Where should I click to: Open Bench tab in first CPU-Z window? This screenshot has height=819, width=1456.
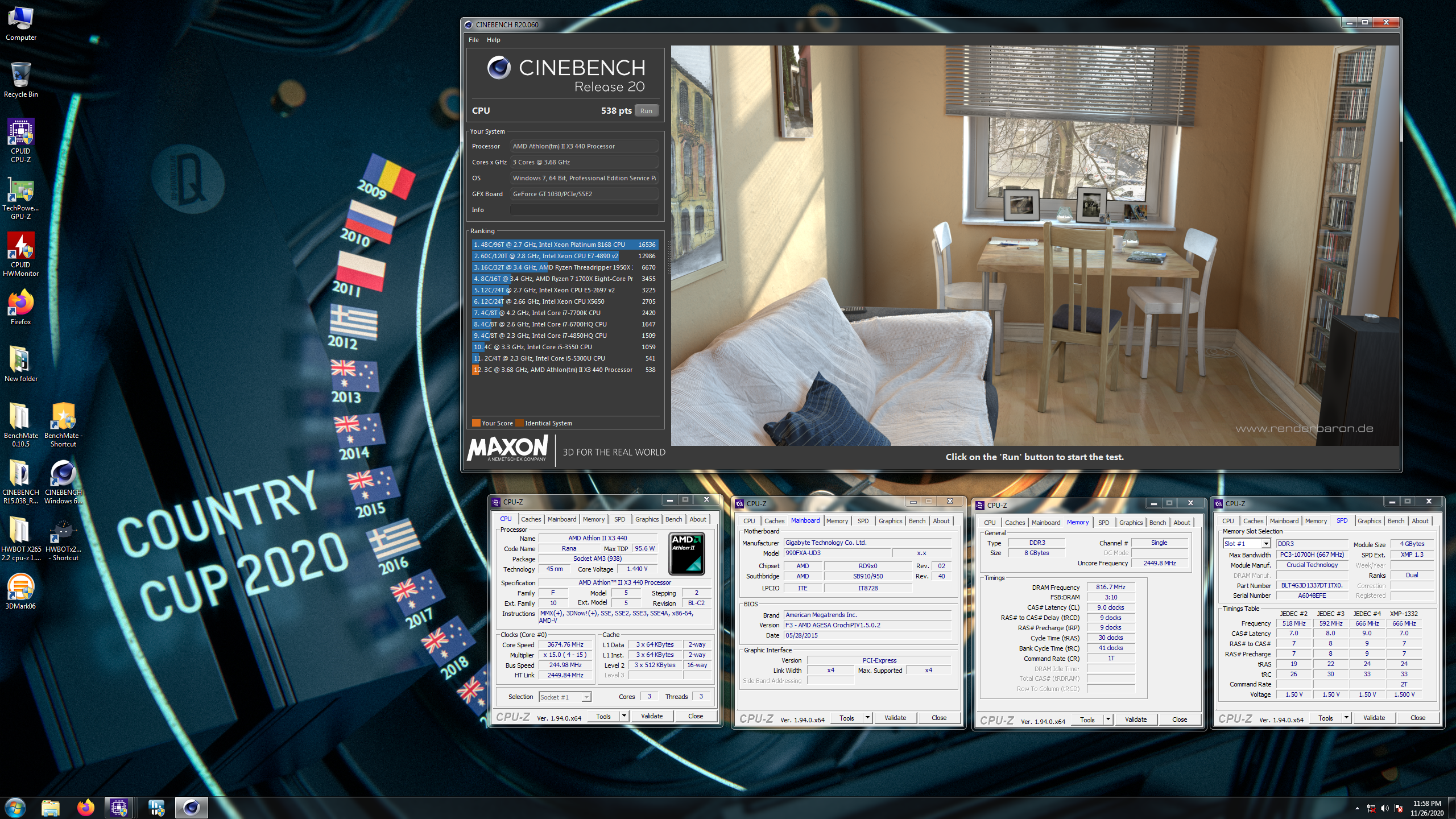(673, 519)
